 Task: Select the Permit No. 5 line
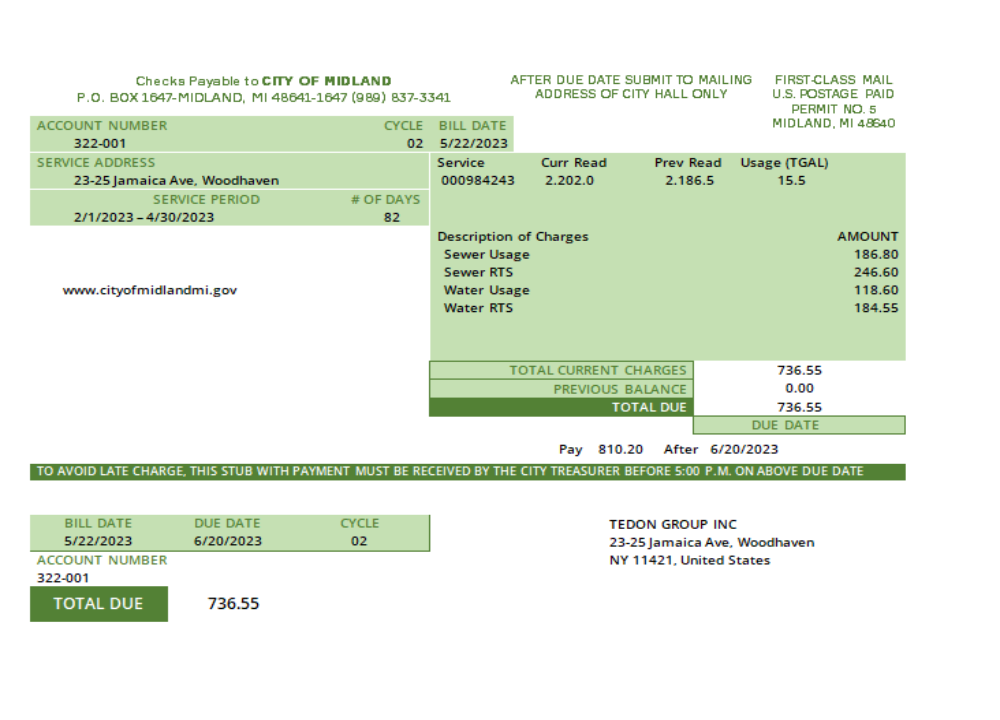tap(834, 109)
